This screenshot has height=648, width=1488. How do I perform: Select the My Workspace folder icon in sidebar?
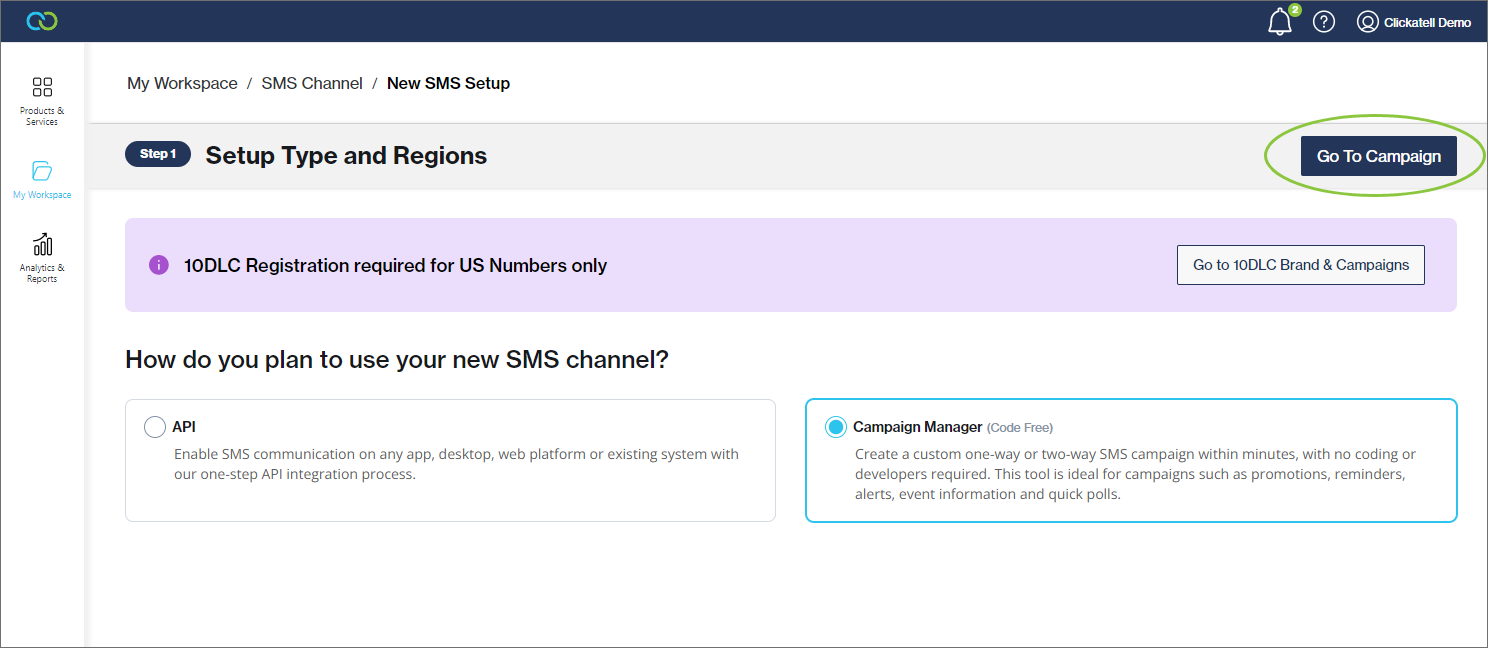42,171
